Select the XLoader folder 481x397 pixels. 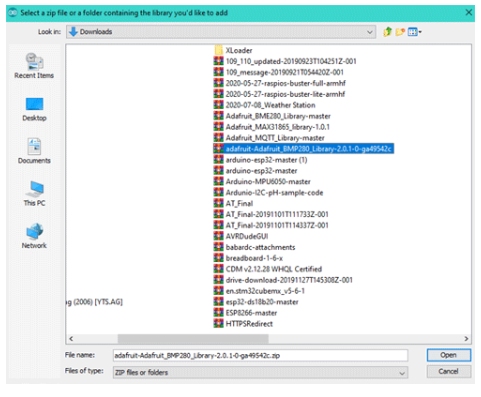point(233,50)
